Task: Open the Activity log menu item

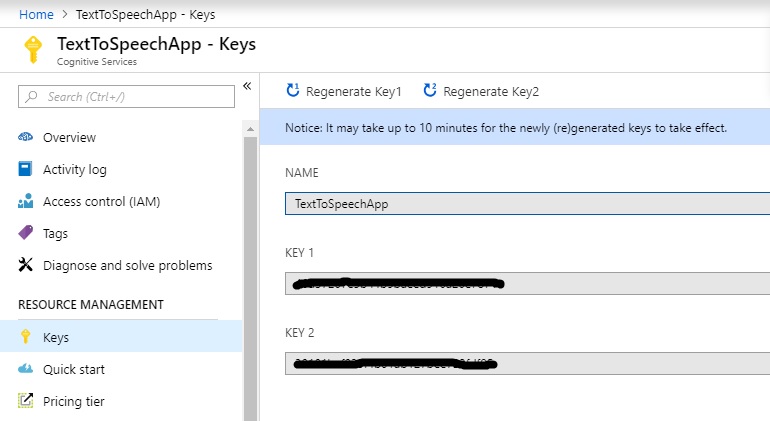Action: [74, 169]
